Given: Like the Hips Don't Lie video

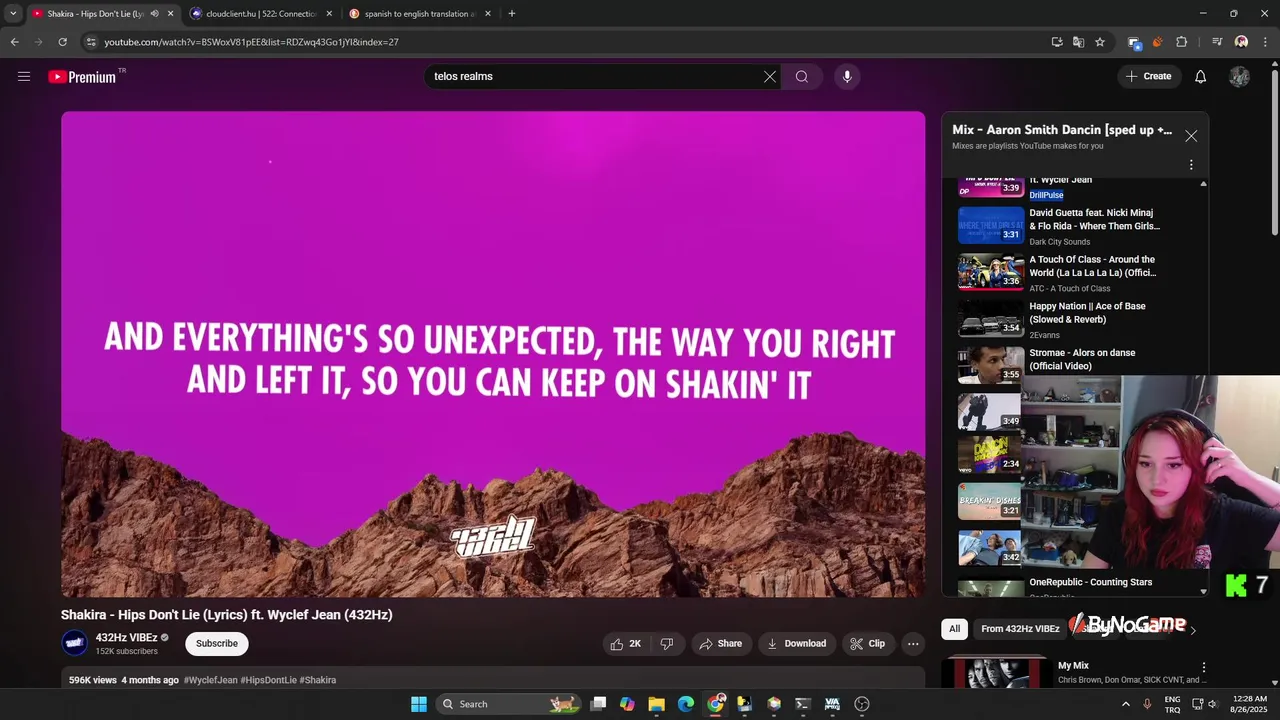Looking at the screenshot, I should point(626,644).
